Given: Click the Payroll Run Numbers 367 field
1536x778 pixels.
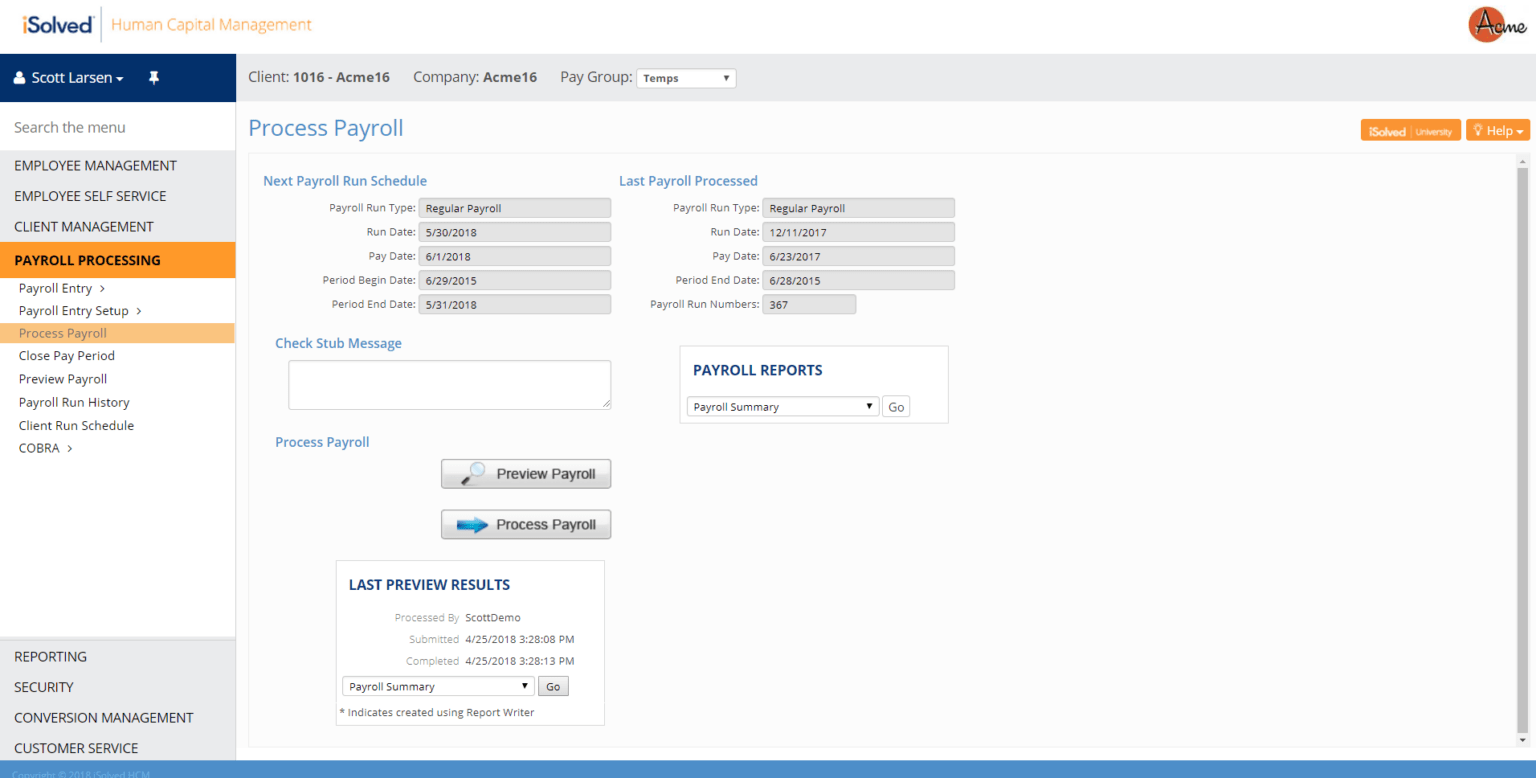Looking at the screenshot, I should [x=809, y=304].
